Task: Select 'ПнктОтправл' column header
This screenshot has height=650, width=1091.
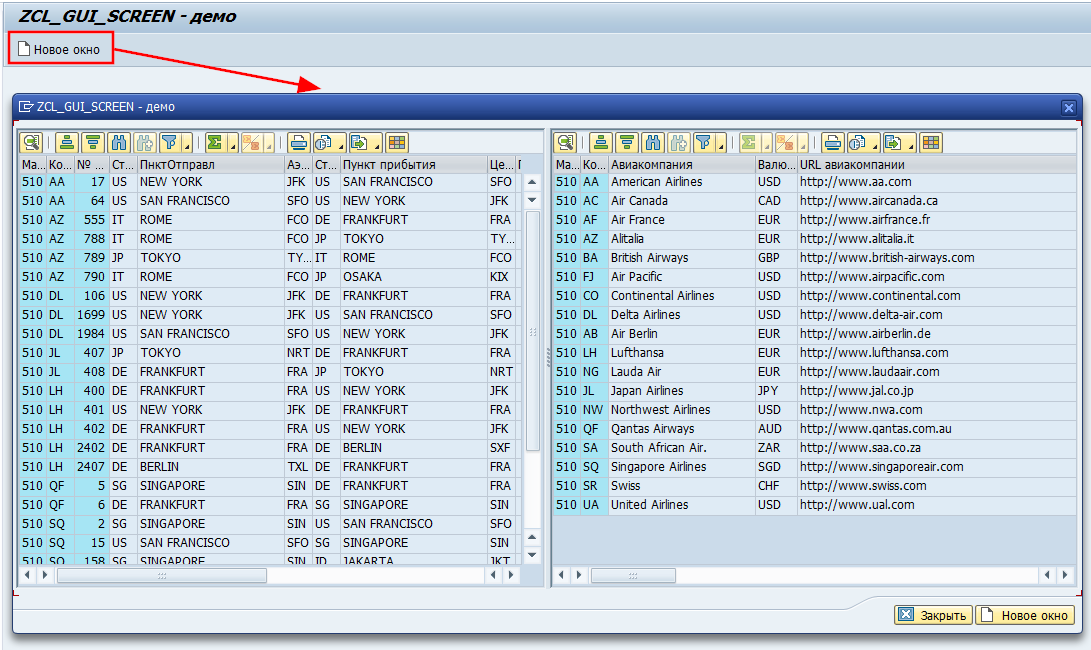Action: click(210, 165)
